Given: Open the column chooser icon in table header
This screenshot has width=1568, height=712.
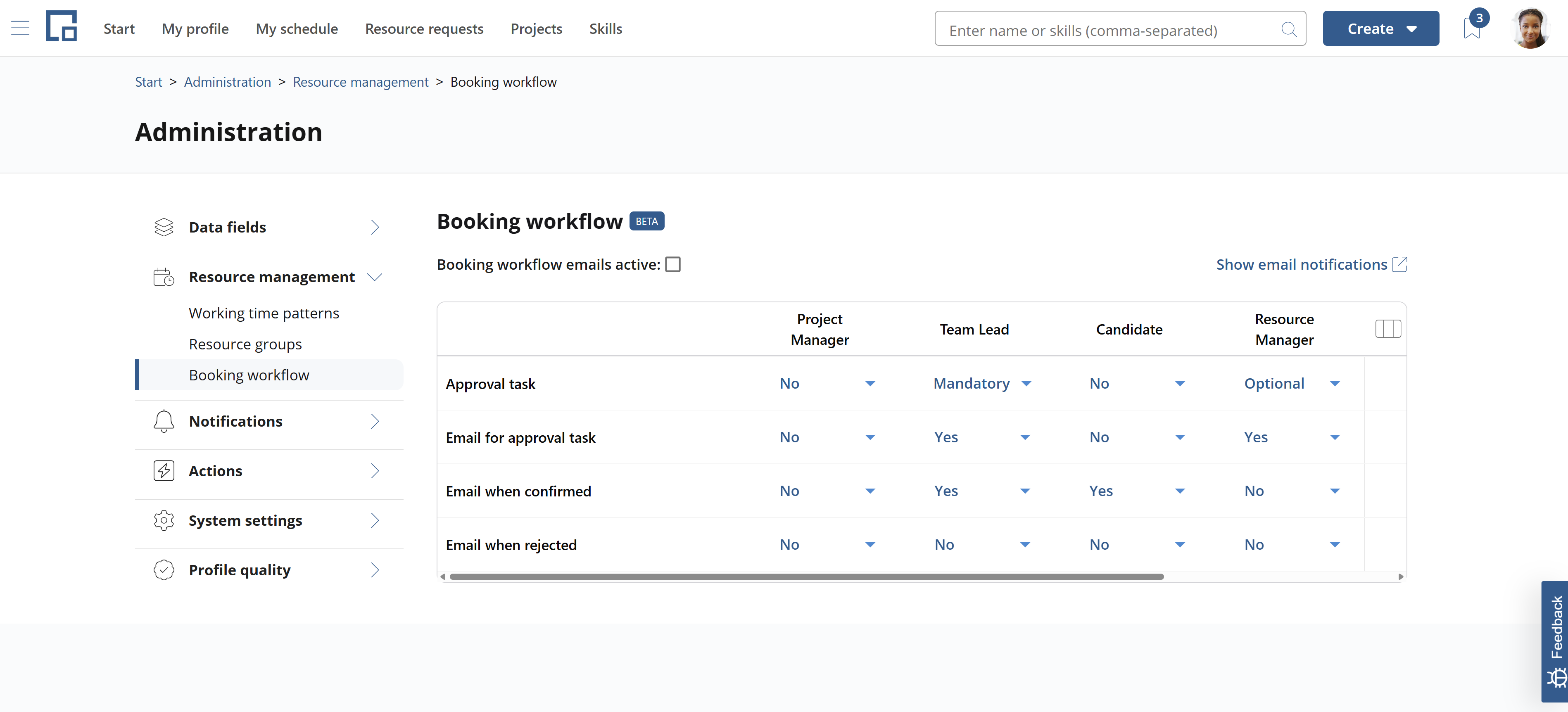Looking at the screenshot, I should click(x=1388, y=329).
